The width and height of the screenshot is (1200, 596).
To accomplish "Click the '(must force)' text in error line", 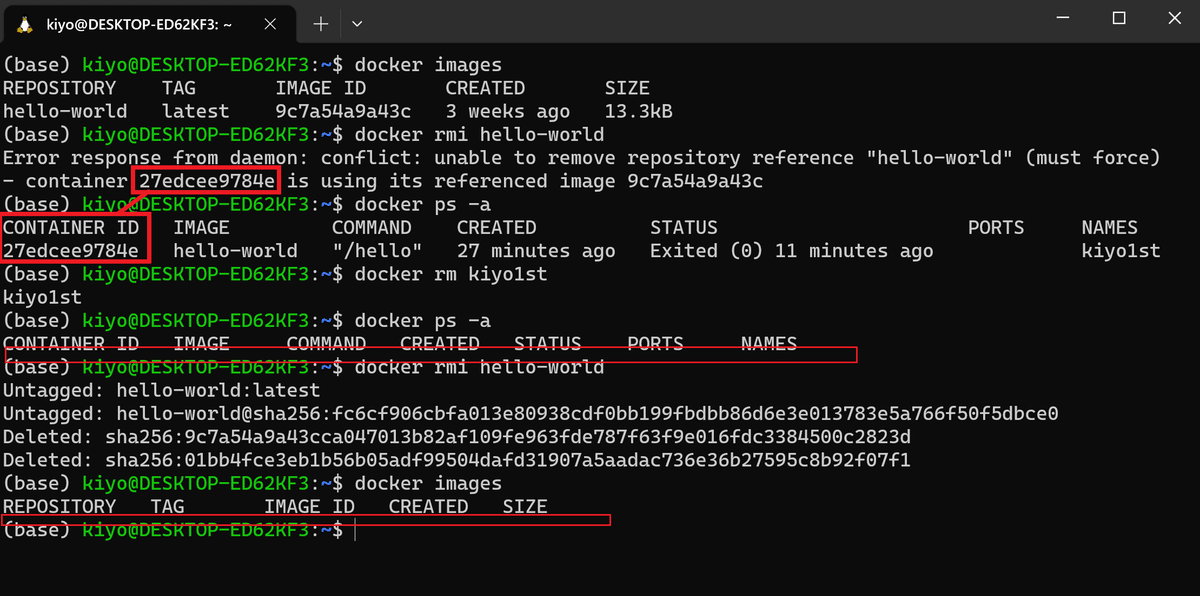I will click(x=1093, y=158).
